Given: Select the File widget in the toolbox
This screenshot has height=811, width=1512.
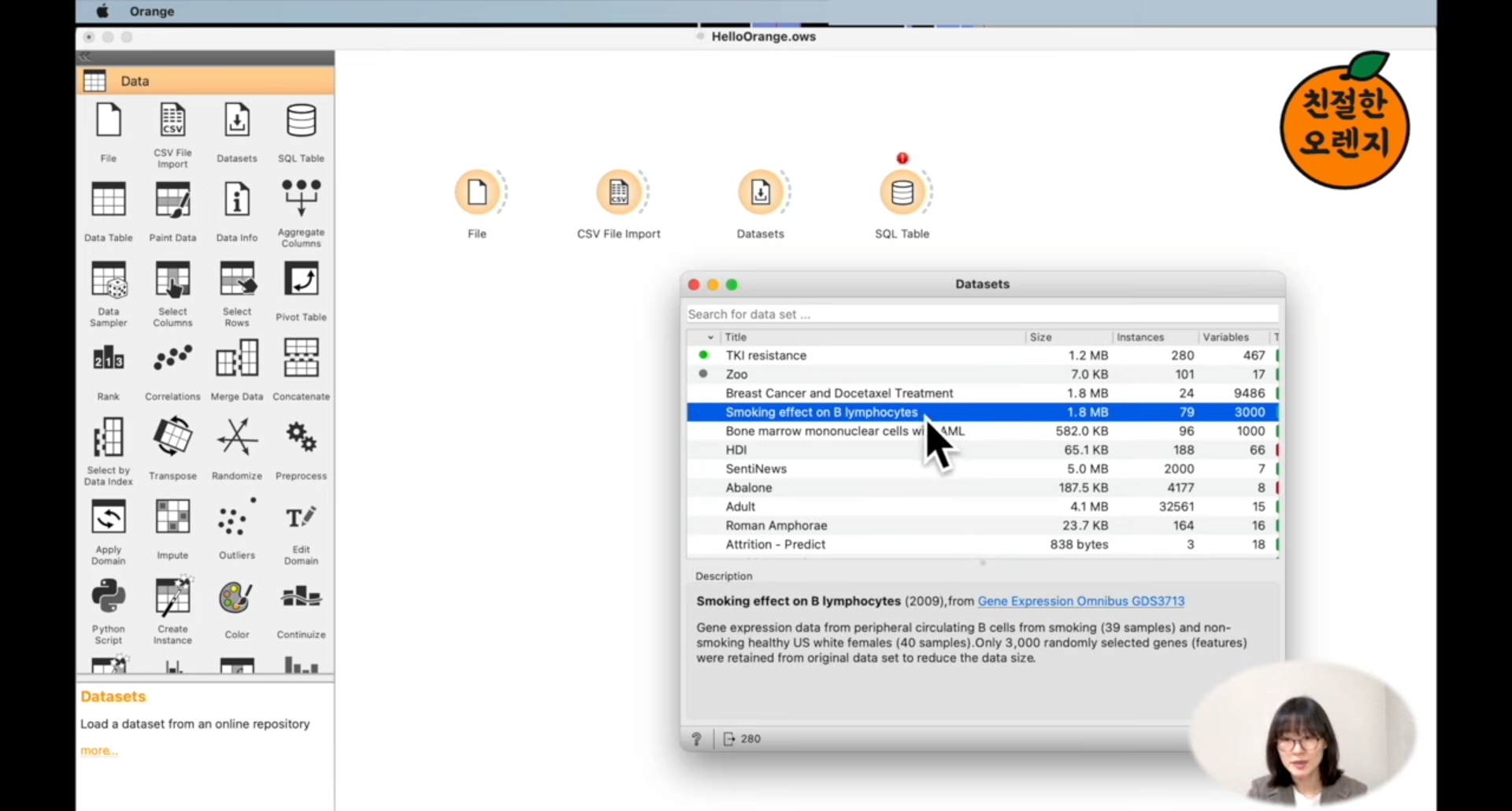Looking at the screenshot, I should [109, 131].
